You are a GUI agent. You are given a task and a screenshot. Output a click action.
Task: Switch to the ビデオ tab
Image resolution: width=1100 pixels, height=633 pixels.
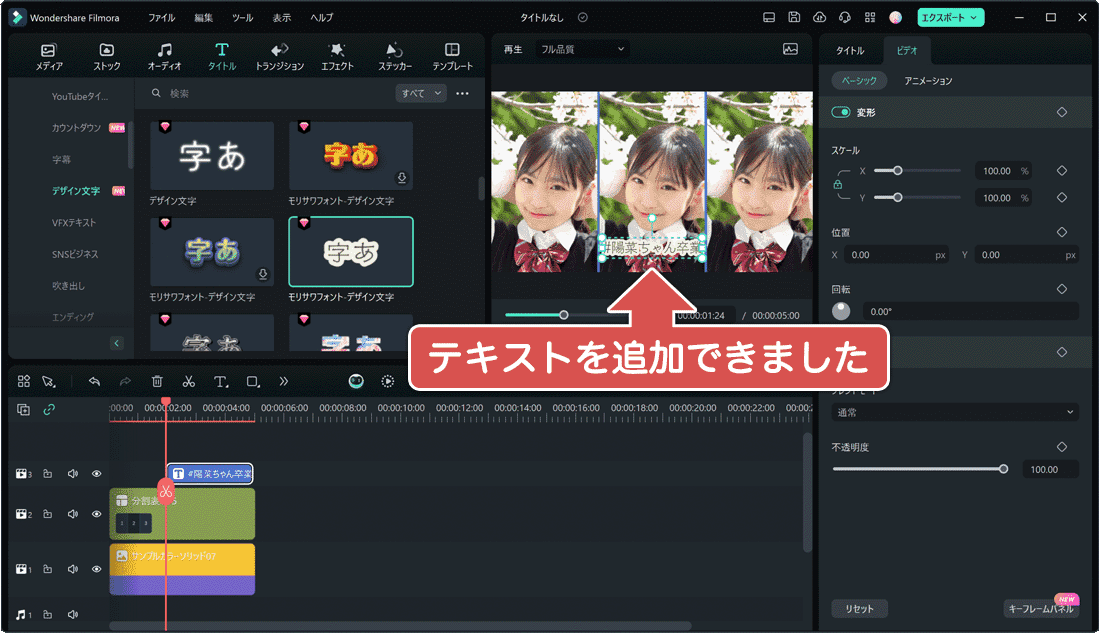point(906,50)
